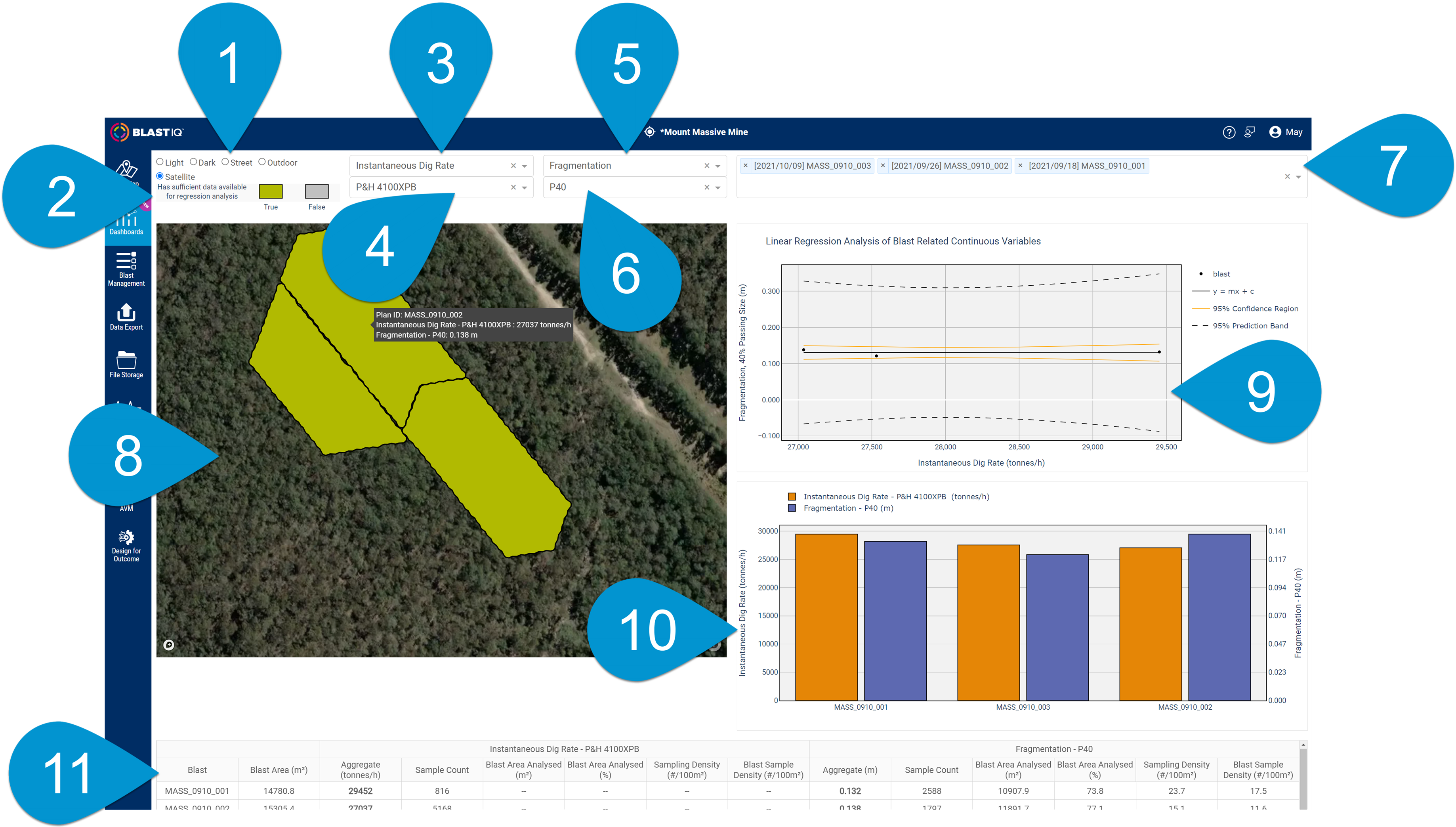Select the Dark map style
Image resolution: width=1456 pixels, height=827 pixels.
[194, 162]
